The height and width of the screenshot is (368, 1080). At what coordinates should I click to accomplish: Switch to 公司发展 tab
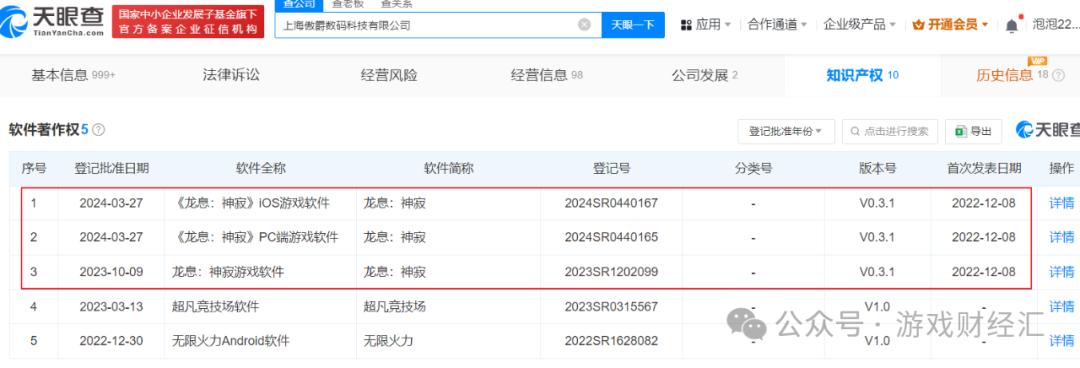(x=705, y=75)
